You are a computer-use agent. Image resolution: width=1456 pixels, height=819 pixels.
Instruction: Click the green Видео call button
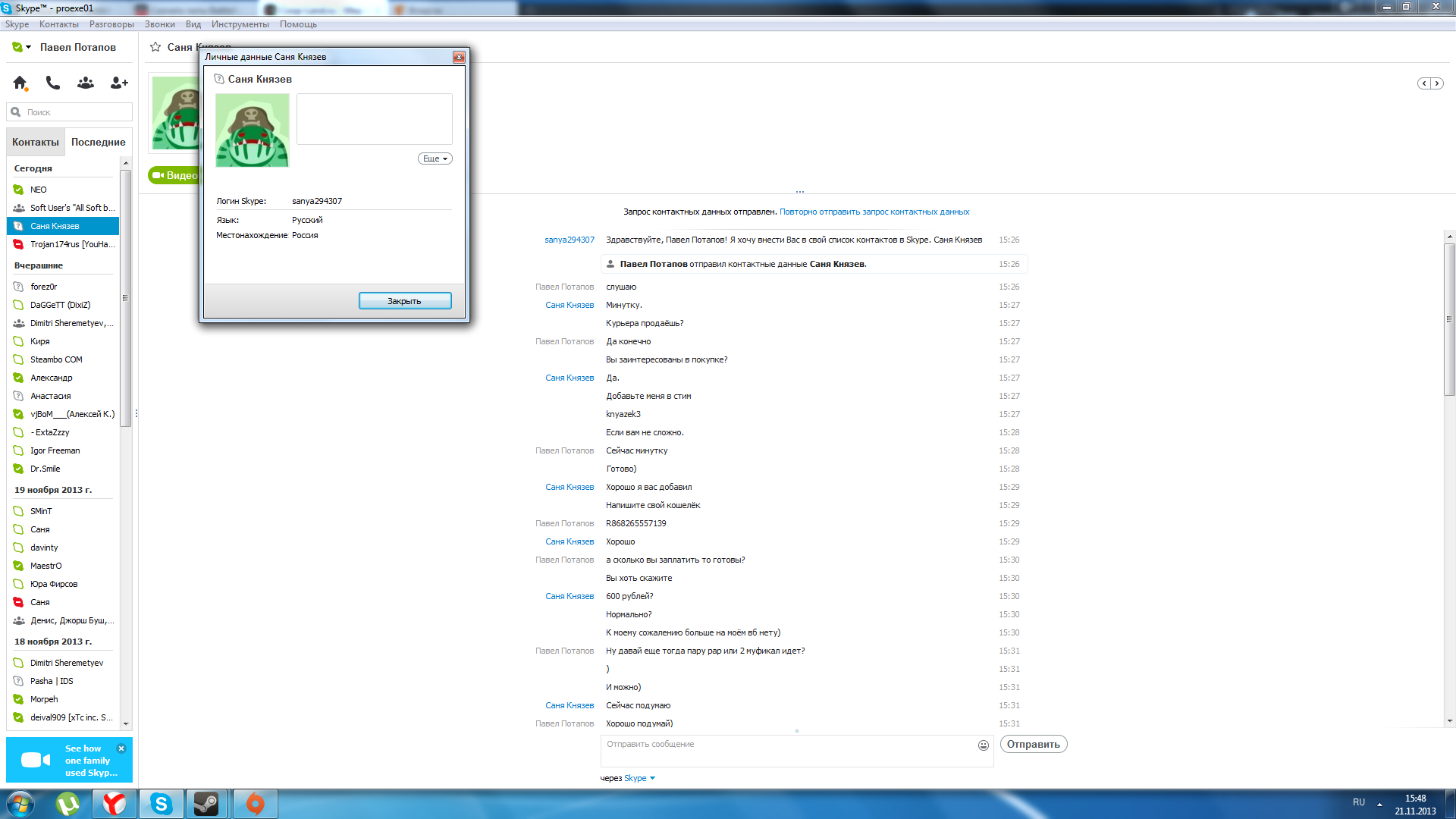click(x=174, y=175)
